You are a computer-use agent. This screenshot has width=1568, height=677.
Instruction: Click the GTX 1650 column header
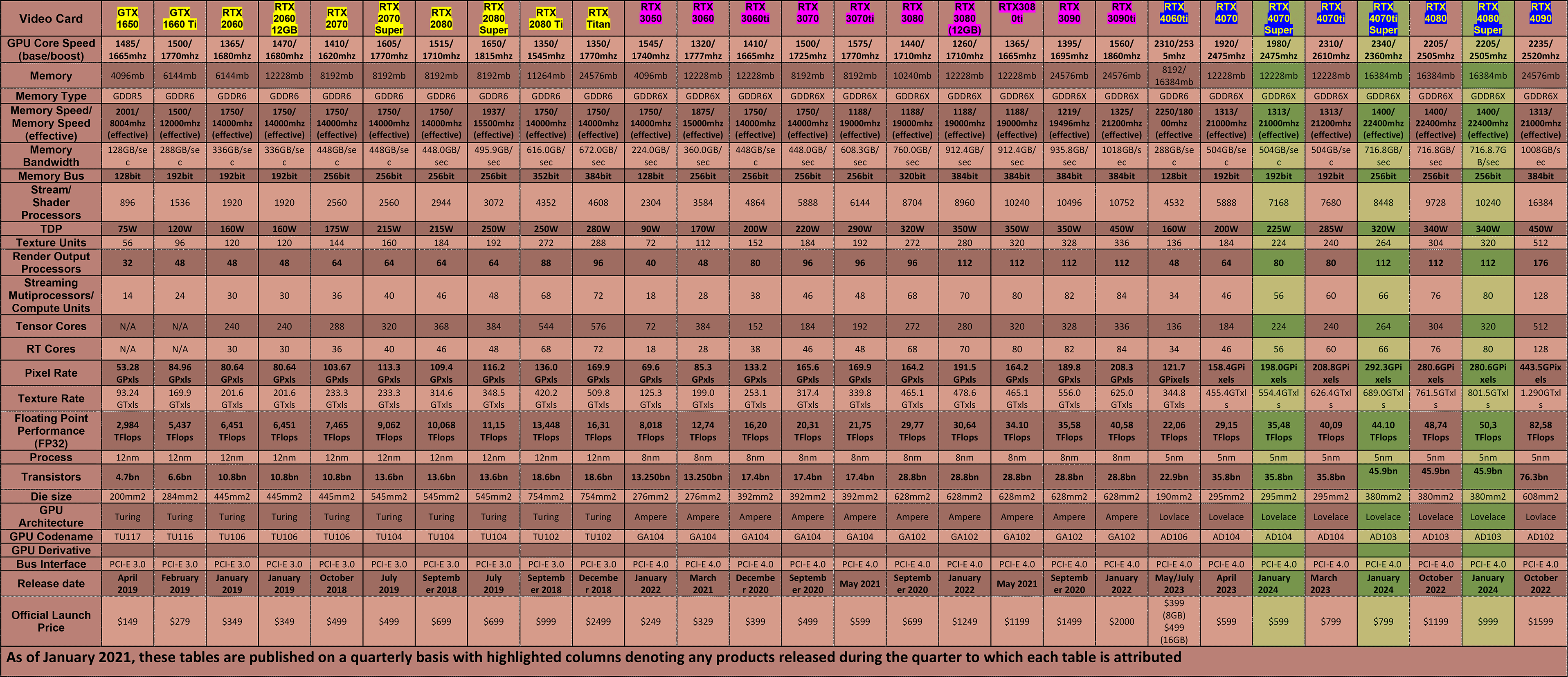[127, 18]
